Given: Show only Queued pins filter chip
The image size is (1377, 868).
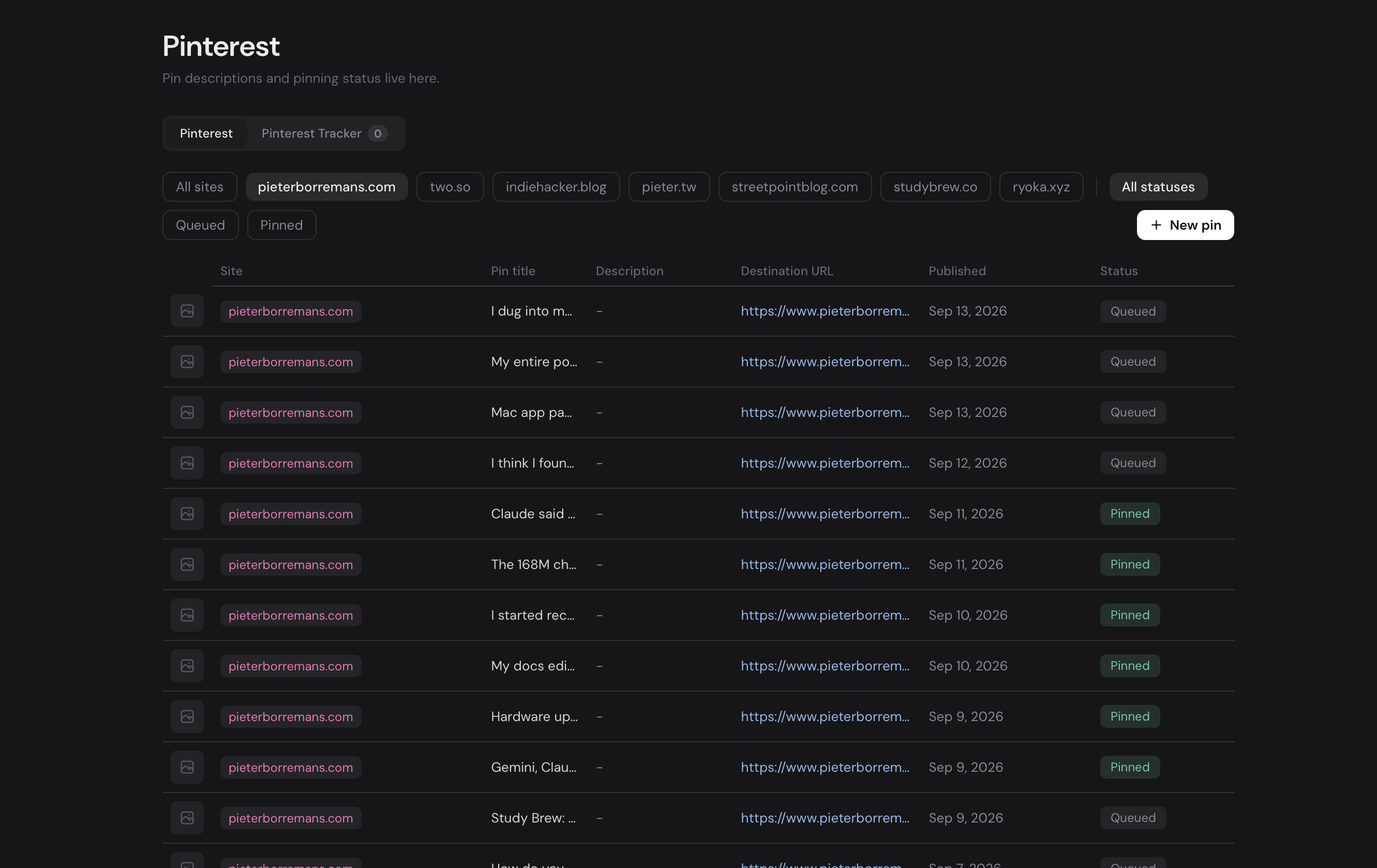Looking at the screenshot, I should coord(200,226).
